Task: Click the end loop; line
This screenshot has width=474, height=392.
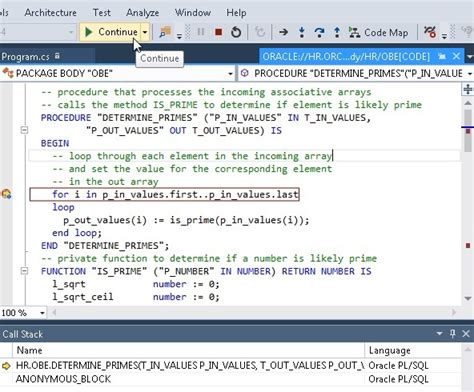Action: pos(77,233)
